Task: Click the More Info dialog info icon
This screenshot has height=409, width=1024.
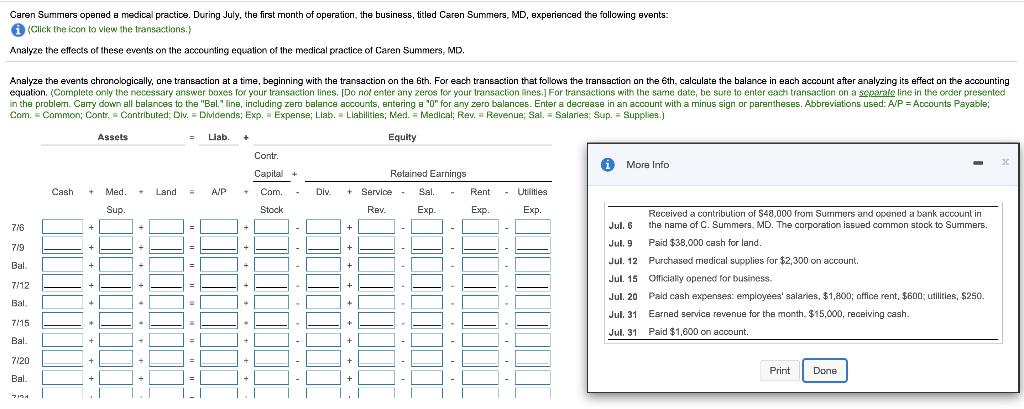Action: coord(609,165)
